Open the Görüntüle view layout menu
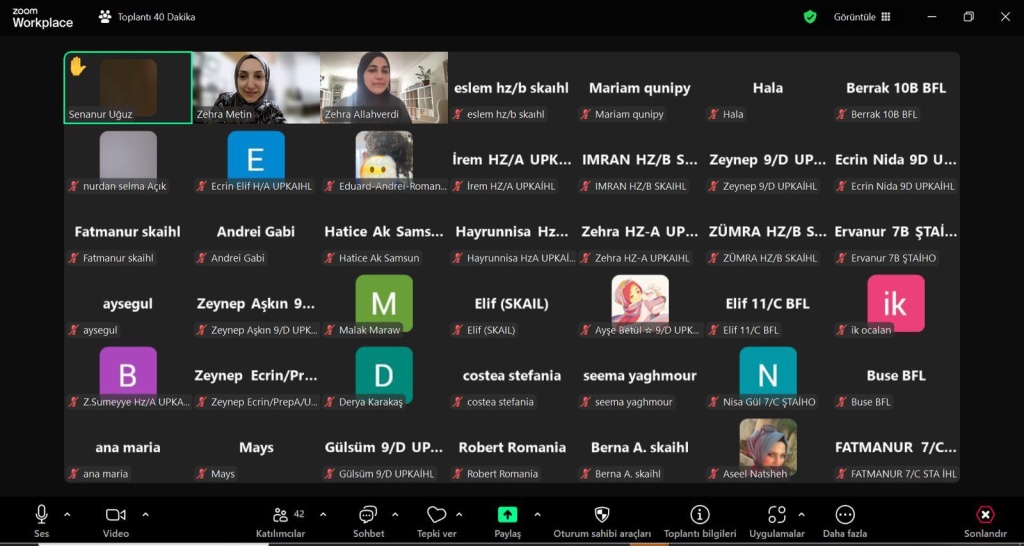The height and width of the screenshot is (546, 1024). click(861, 17)
